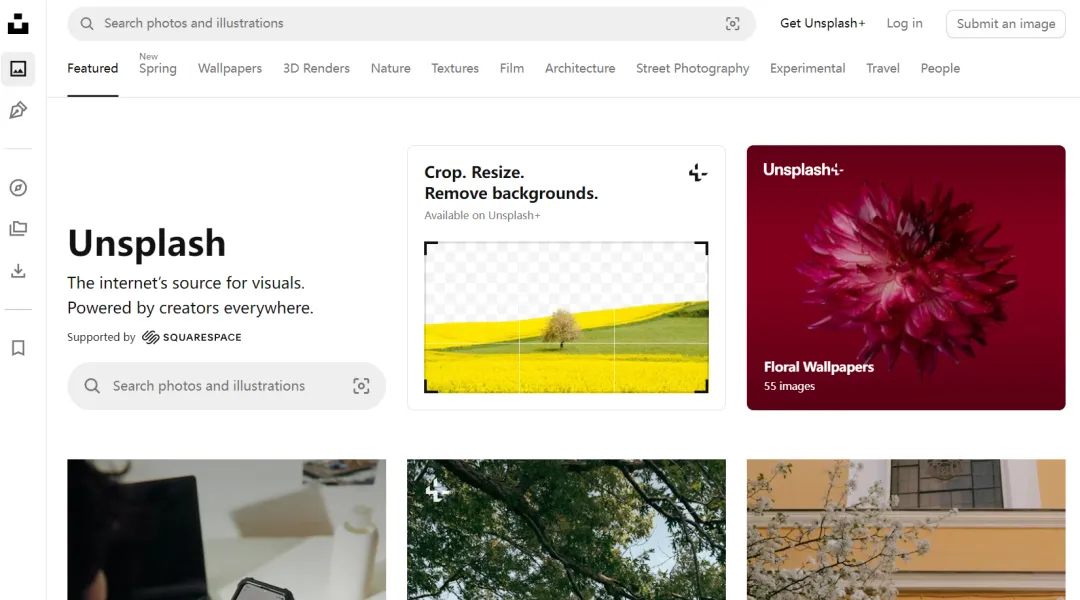This screenshot has height=600, width=1080.
Task: Open the Street Photography tab
Action: pyautogui.click(x=692, y=68)
